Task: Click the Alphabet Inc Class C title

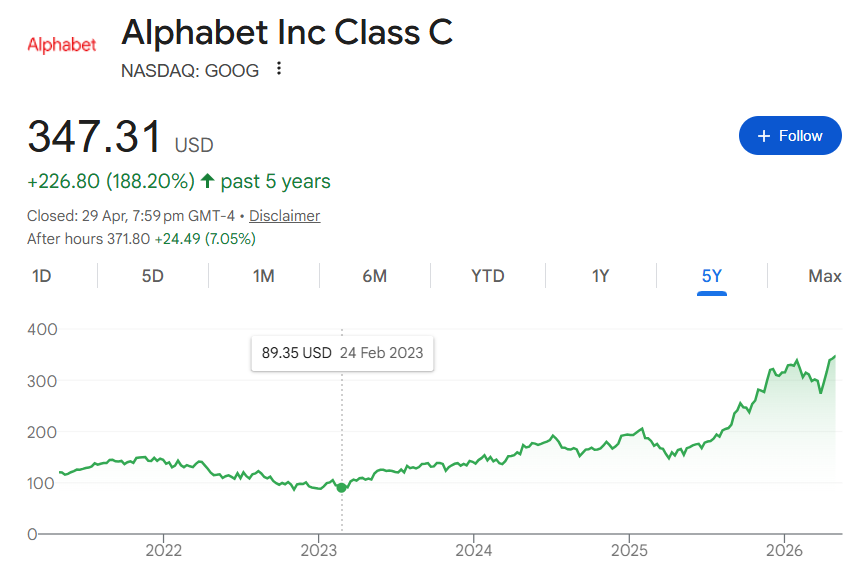Action: click(287, 32)
